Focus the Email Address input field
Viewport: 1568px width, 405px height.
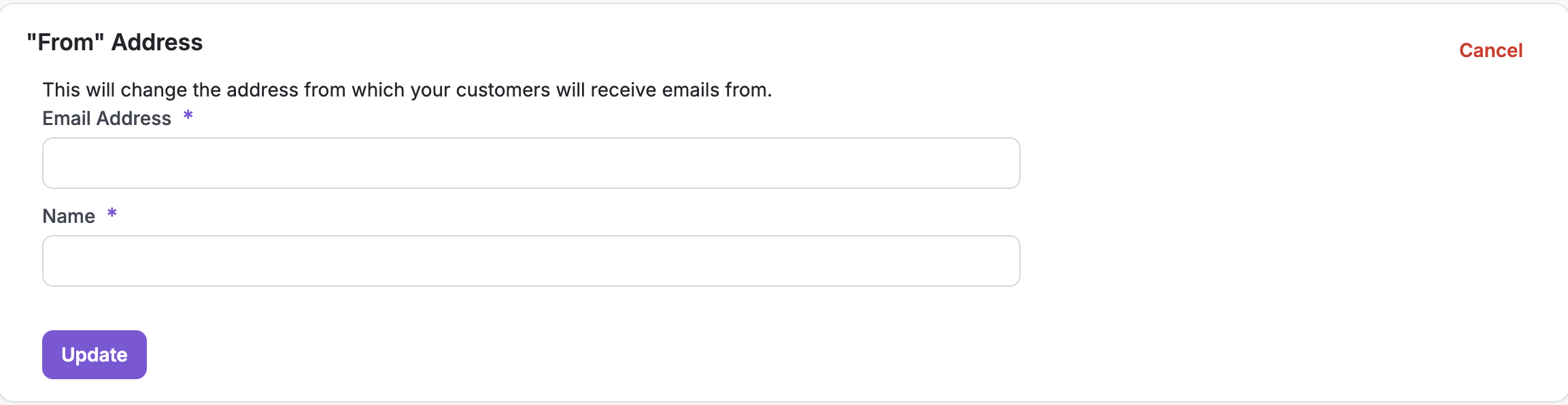(x=530, y=163)
